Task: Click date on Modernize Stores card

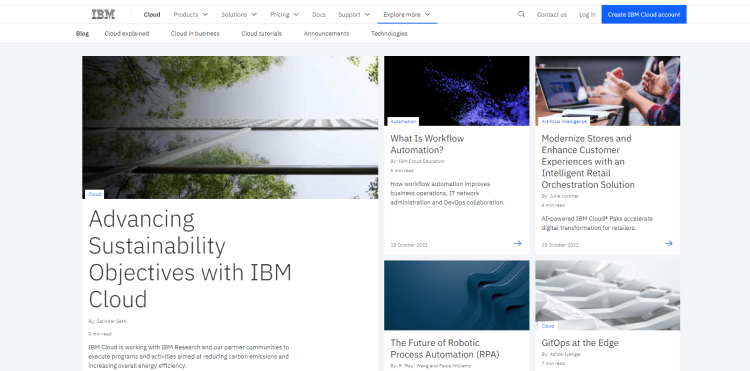Action: pyautogui.click(x=560, y=245)
